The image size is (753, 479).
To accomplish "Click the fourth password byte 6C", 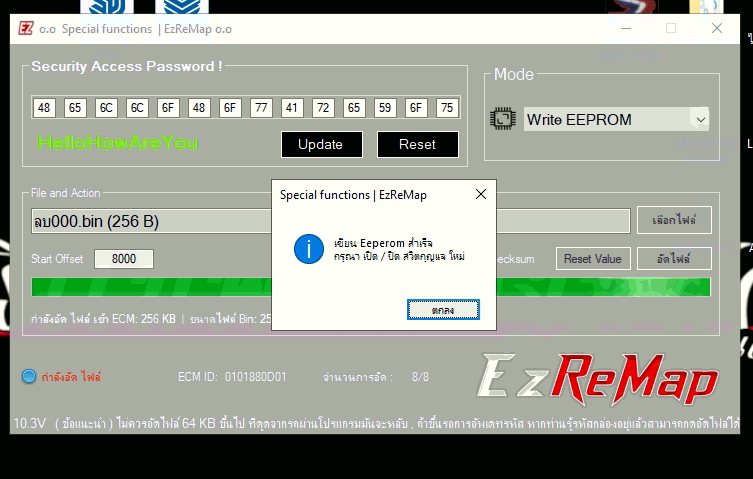I will (x=137, y=108).
